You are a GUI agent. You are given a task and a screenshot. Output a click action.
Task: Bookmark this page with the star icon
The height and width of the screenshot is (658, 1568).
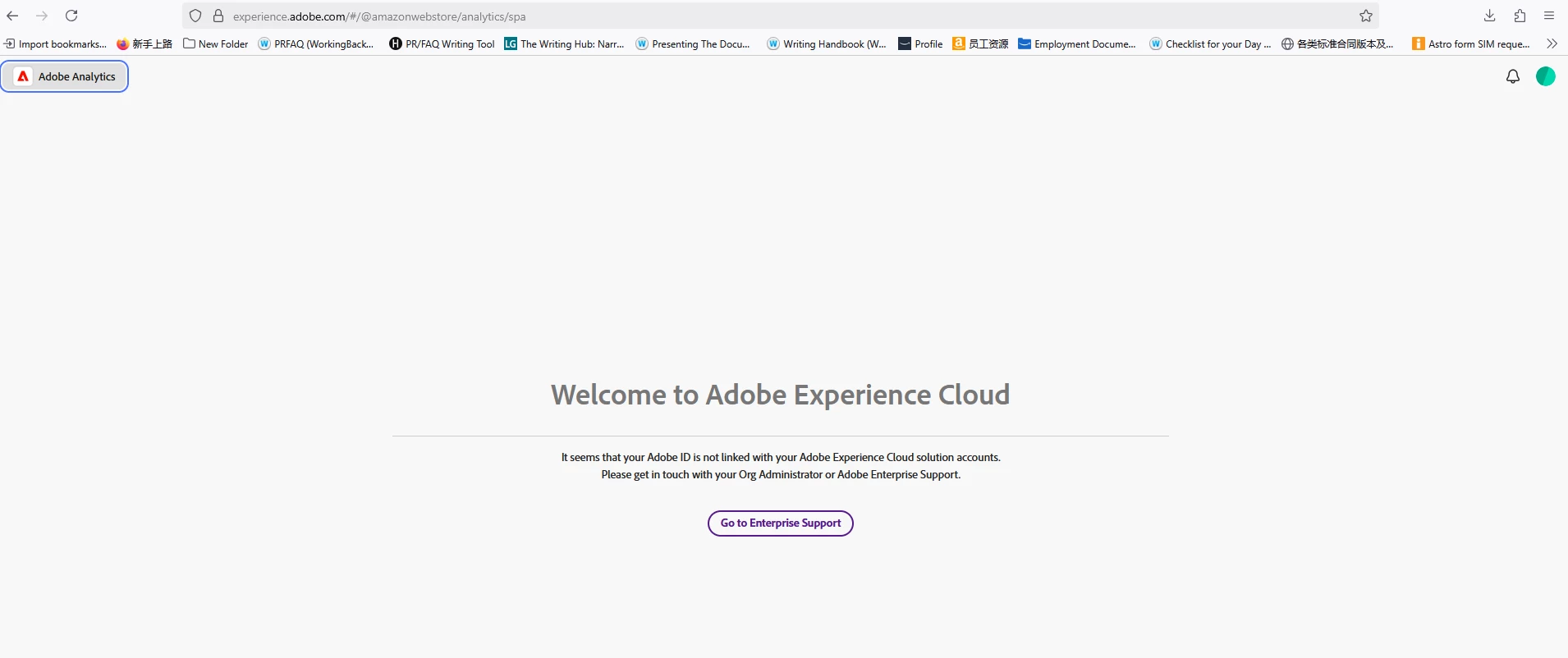(1366, 16)
